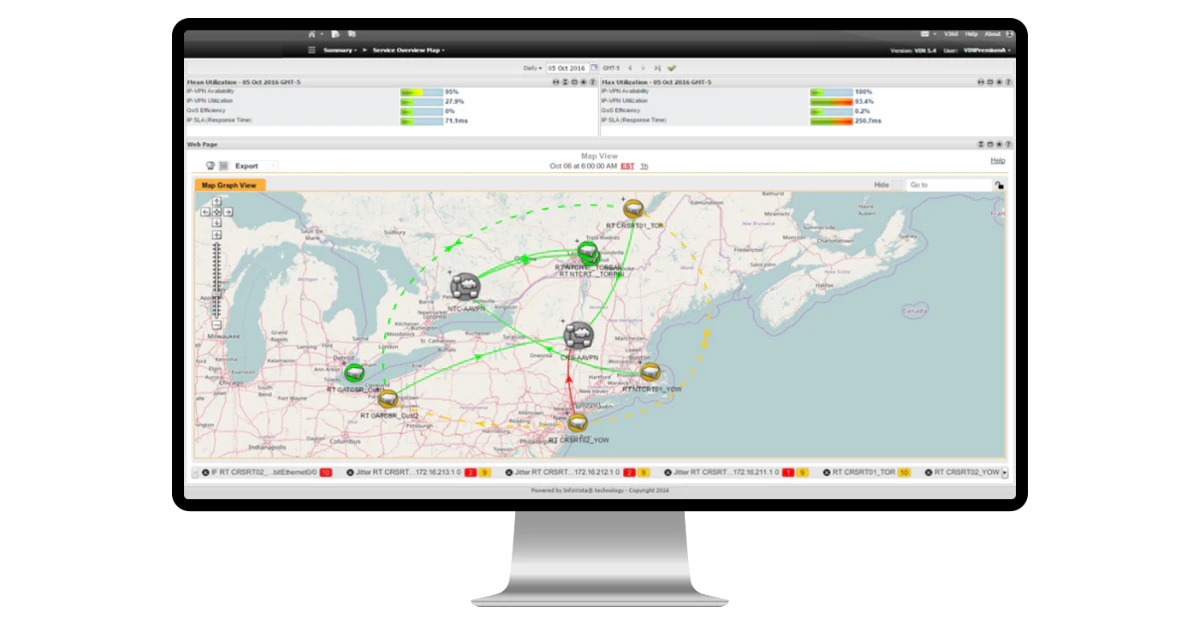The width and height of the screenshot is (1200, 625).
Task: Click the Export button
Action: [x=245, y=165]
